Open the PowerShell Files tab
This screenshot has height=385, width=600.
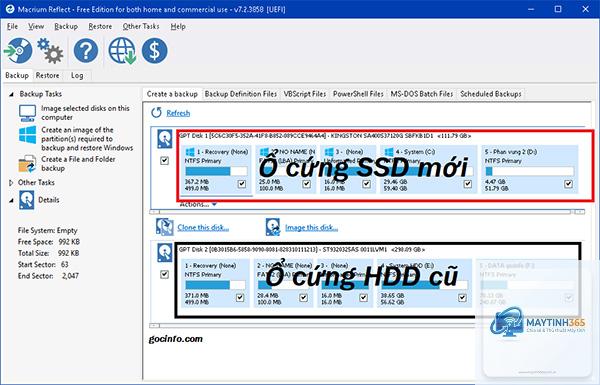[x=358, y=94]
